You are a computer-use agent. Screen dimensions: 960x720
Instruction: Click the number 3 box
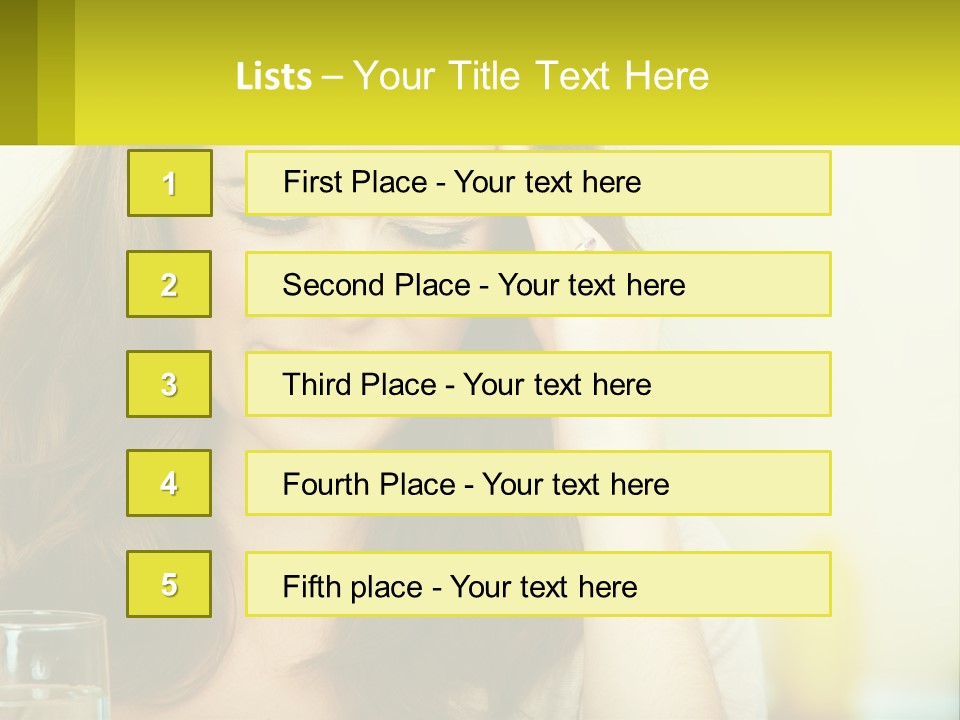coord(169,384)
